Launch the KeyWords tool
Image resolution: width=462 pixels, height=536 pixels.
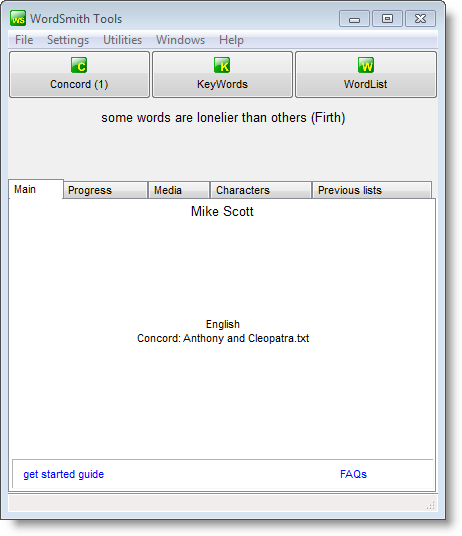click(x=222, y=75)
